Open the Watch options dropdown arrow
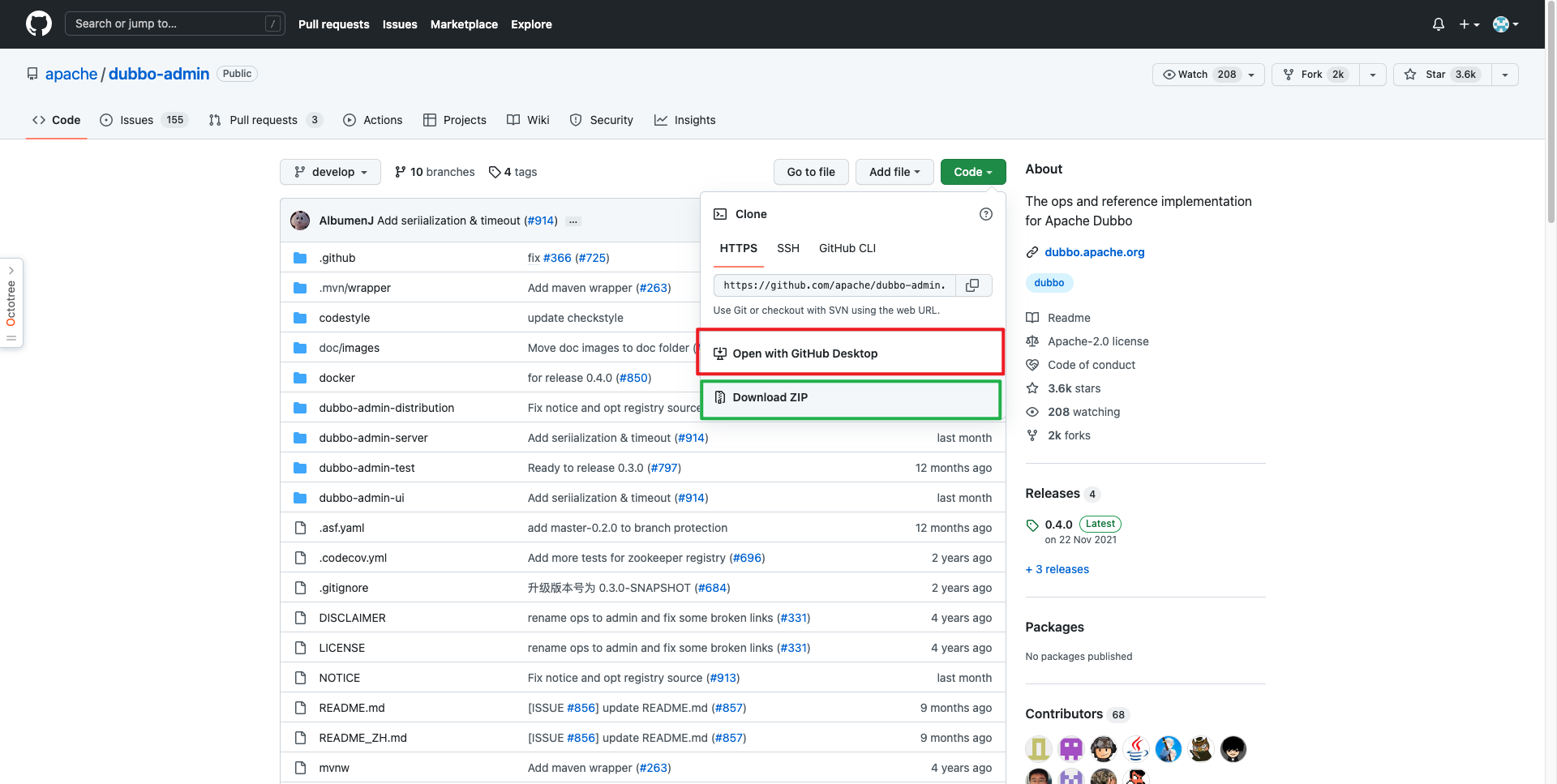 (1252, 75)
